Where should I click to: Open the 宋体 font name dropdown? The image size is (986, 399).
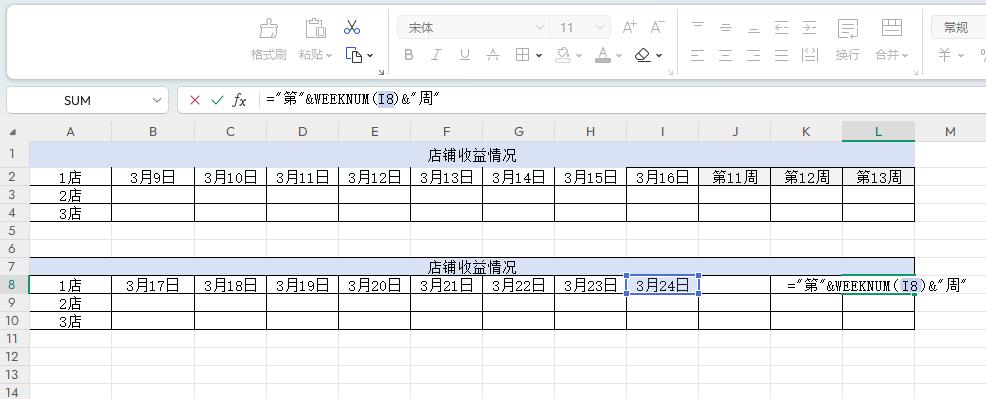click(x=540, y=28)
